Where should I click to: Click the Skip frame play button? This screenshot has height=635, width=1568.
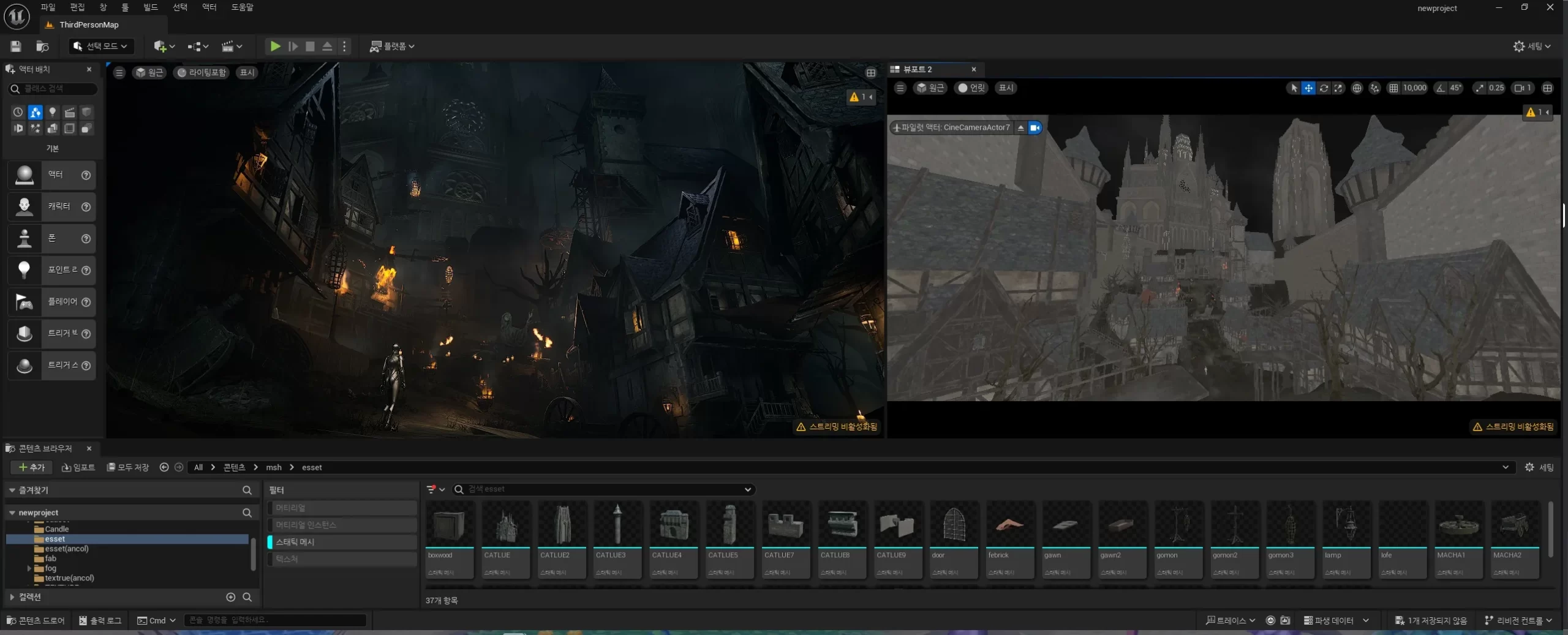(293, 46)
